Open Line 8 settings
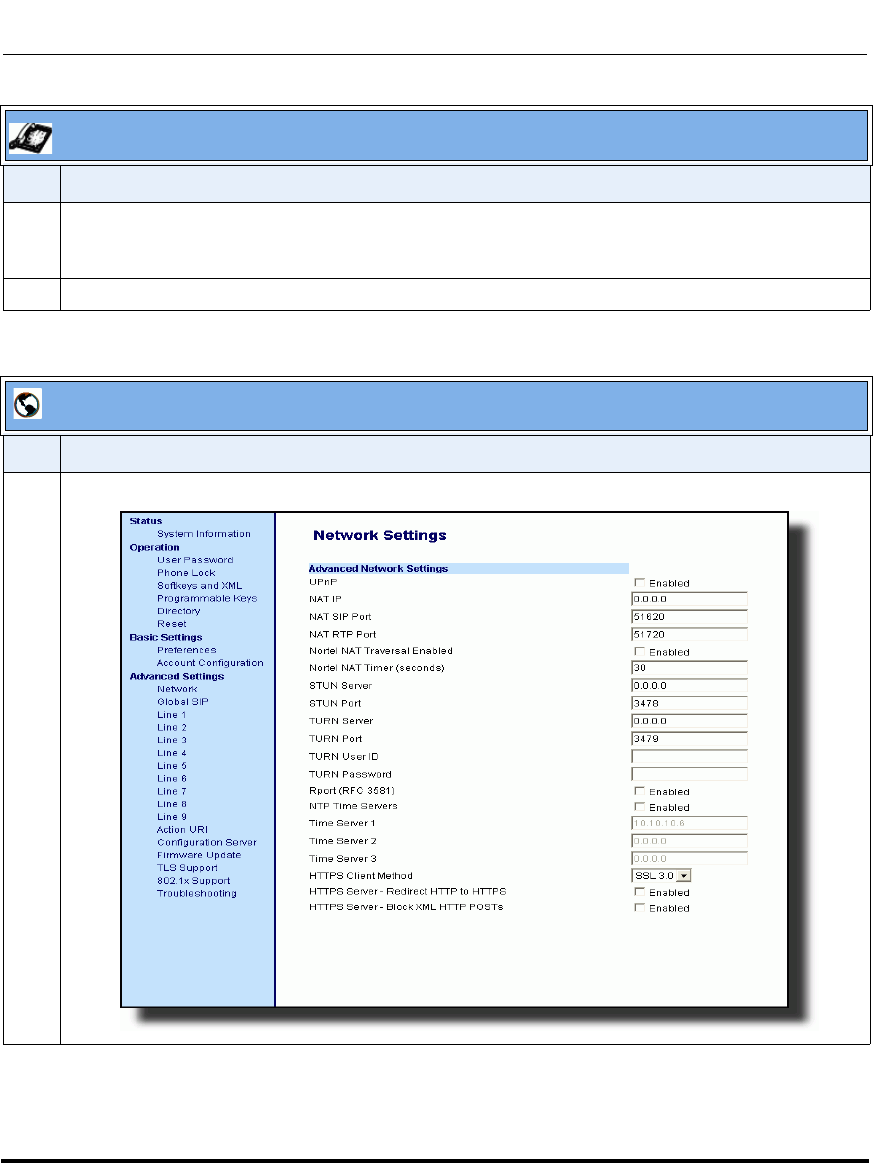 pos(171,804)
